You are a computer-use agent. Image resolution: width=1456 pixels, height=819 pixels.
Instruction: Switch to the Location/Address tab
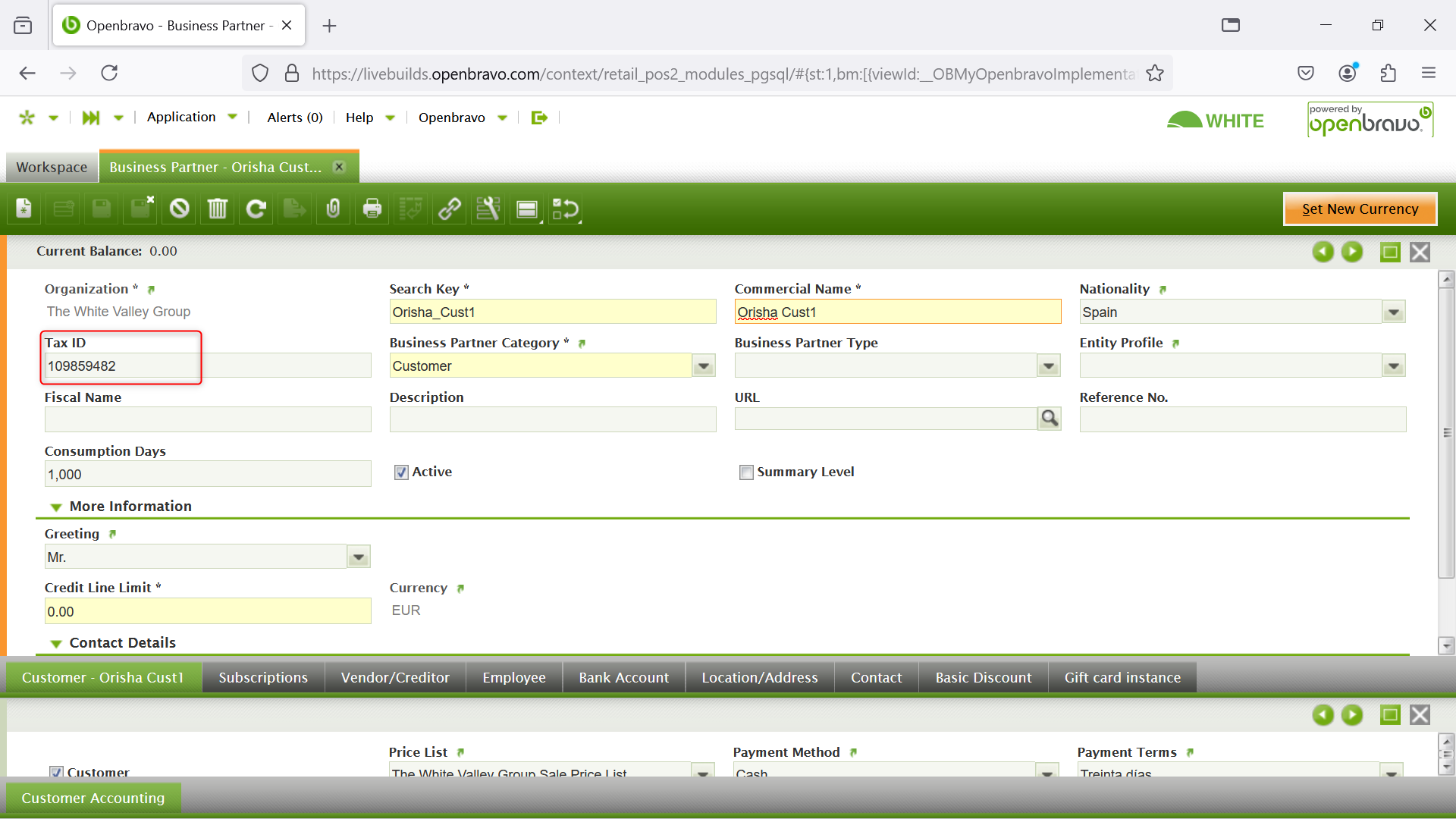click(x=759, y=677)
